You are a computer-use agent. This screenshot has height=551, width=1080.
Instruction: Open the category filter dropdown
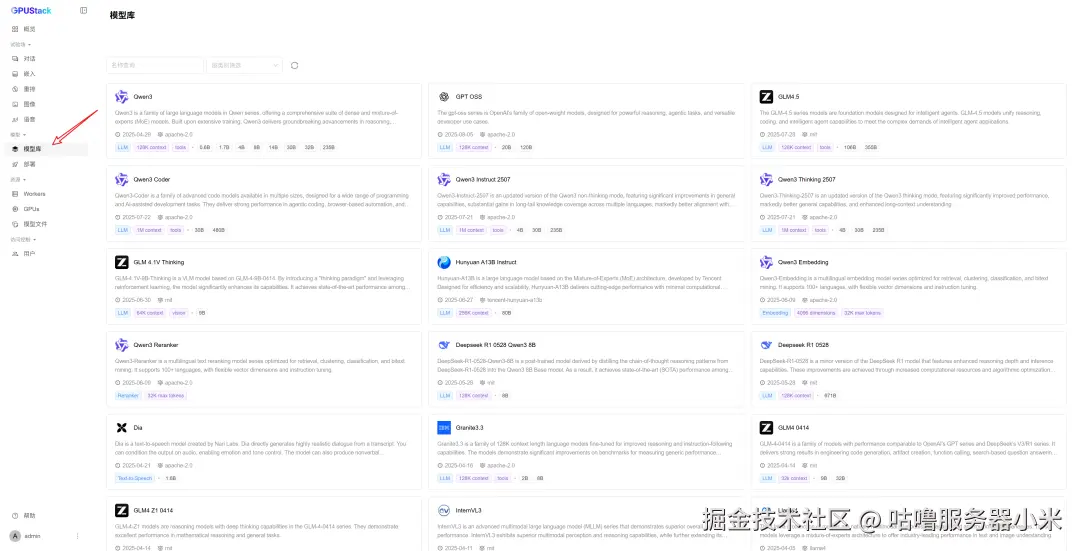click(245, 65)
